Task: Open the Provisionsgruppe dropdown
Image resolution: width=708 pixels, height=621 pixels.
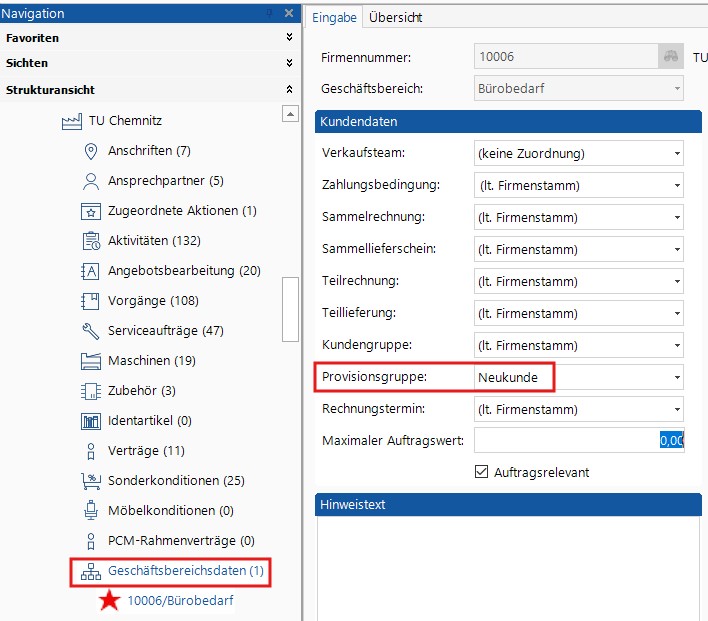Action: 677,378
